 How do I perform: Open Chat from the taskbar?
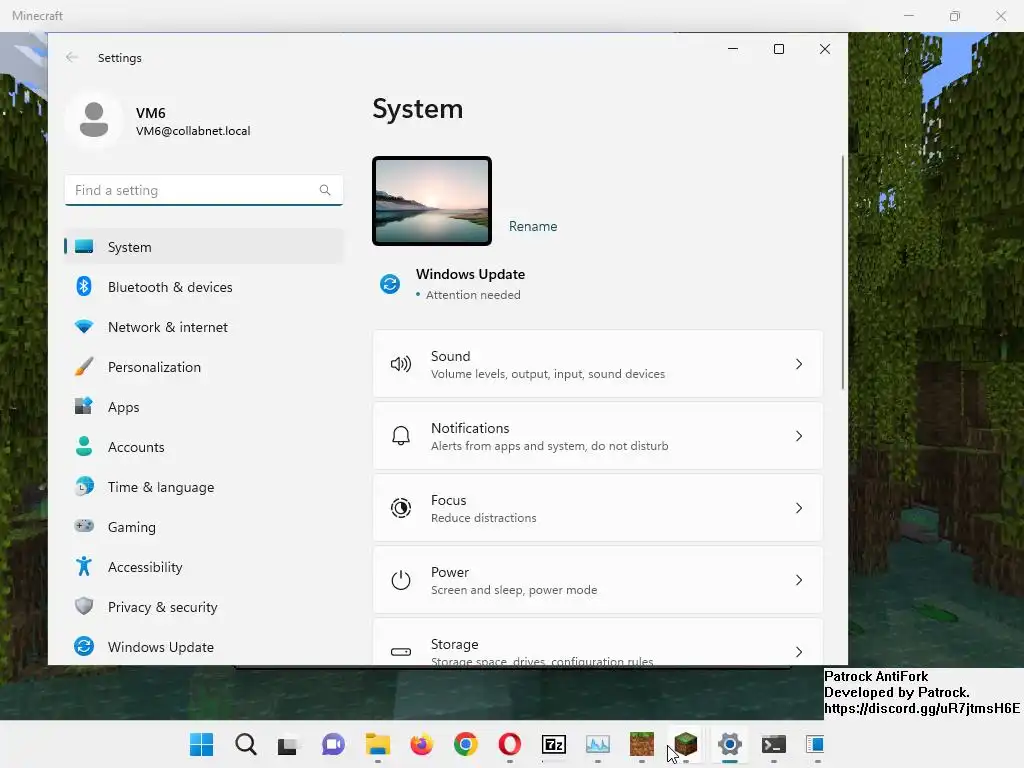pyautogui.click(x=333, y=744)
